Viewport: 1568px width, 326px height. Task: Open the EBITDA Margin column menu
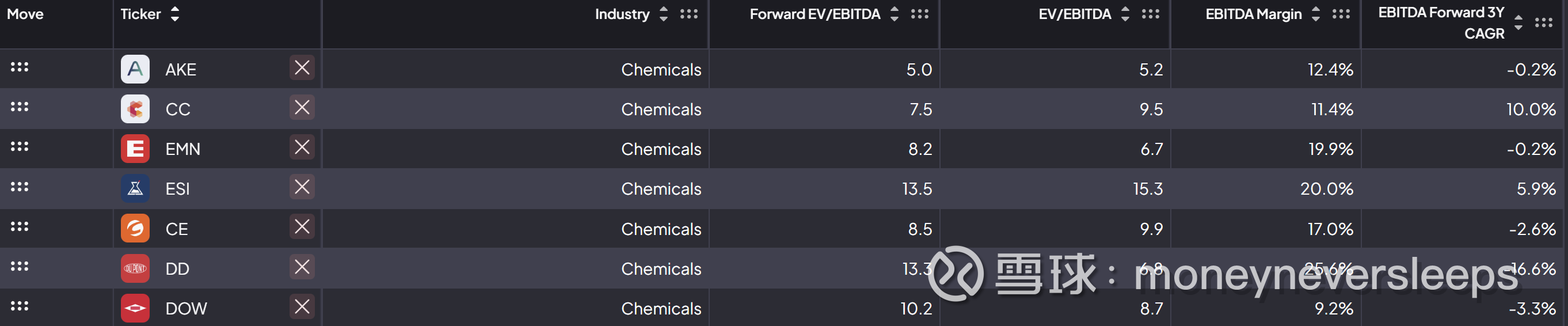[x=1341, y=14]
